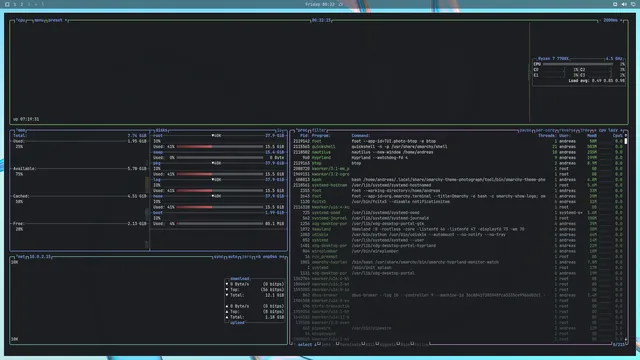Screen dimensions: 640x360
Task: Toggle auto scaling in net box
Action: [x=232, y=257]
